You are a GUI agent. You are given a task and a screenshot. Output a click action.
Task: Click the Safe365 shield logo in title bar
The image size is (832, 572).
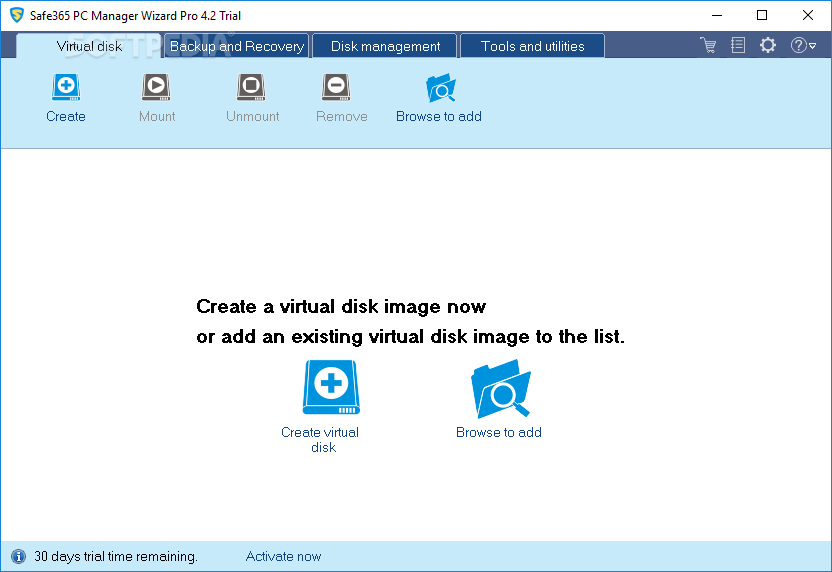17,15
